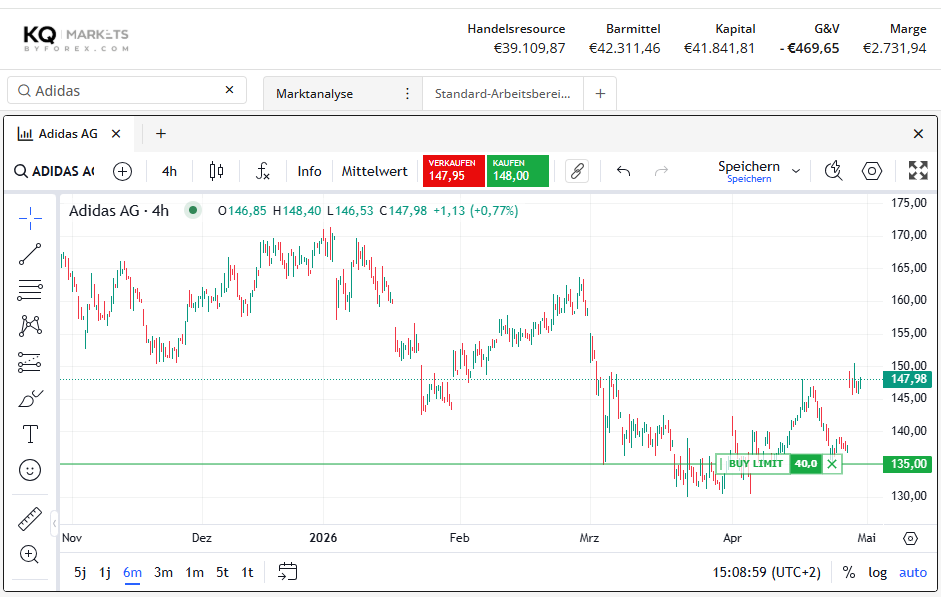The image size is (941, 597).
Task: Expand the Speichern dropdown arrow
Action: coord(796,171)
